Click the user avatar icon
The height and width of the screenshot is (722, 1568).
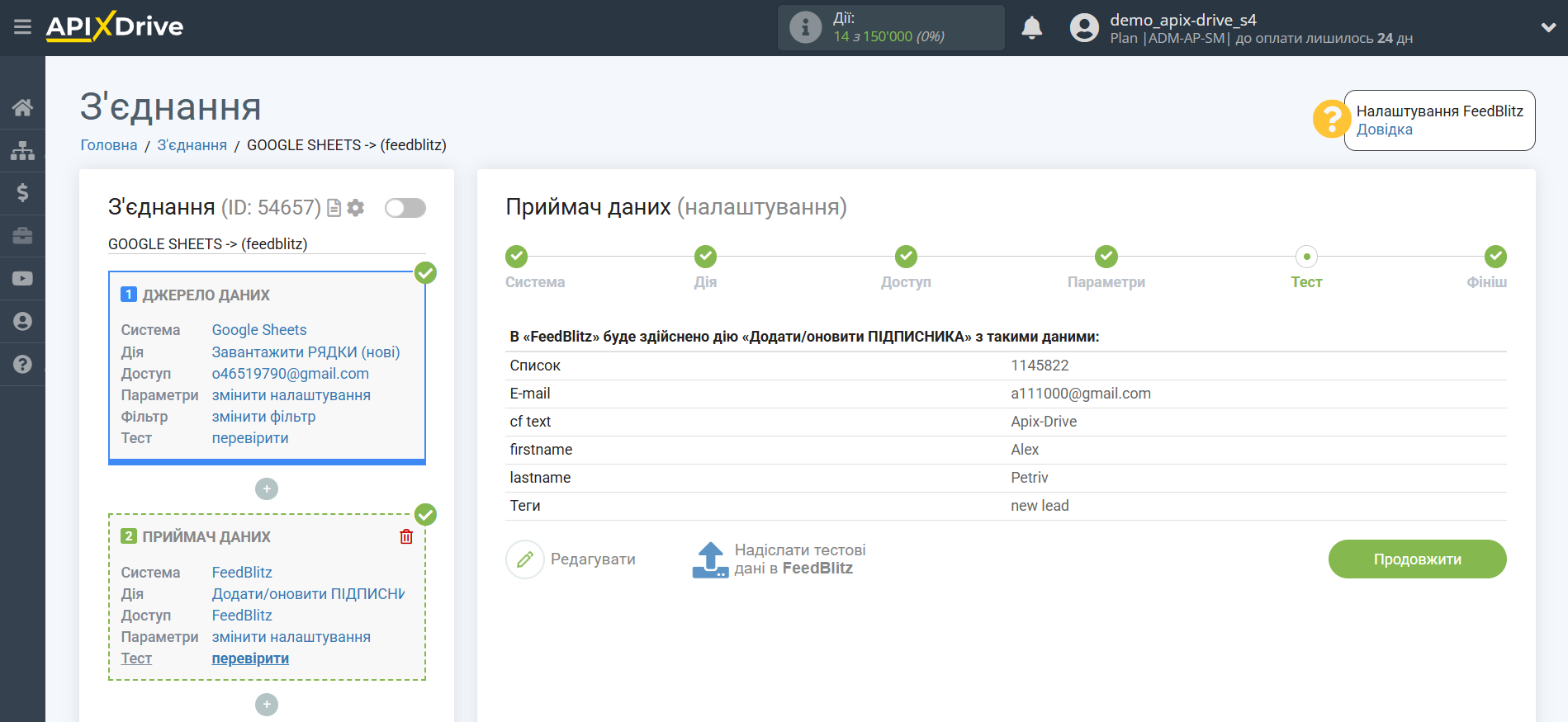point(1084,27)
